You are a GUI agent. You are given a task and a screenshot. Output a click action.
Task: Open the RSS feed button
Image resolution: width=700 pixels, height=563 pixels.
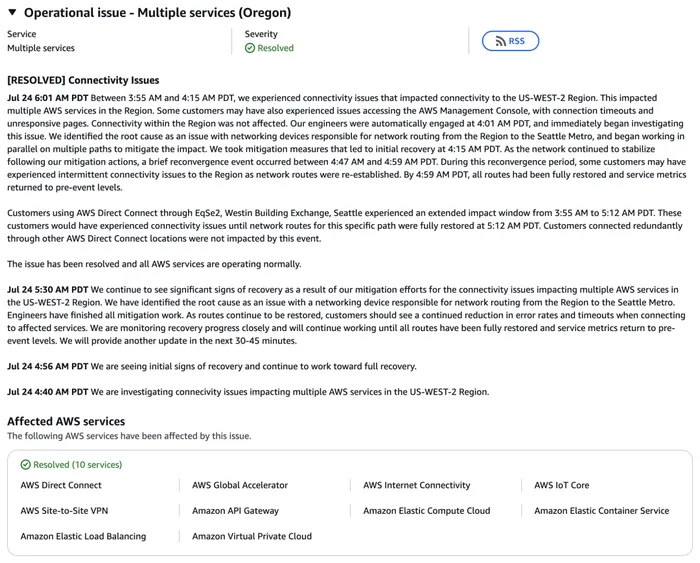click(x=510, y=41)
